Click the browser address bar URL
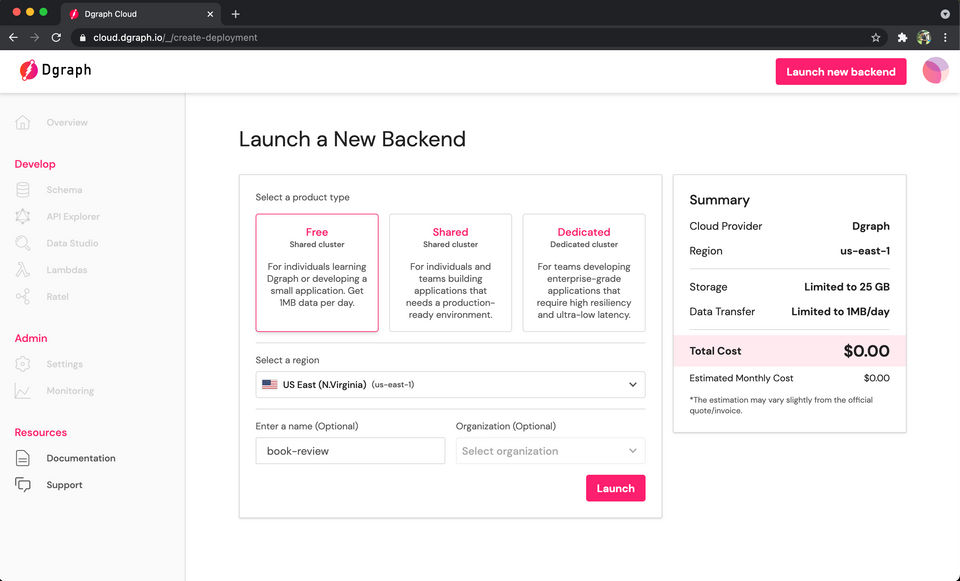This screenshot has width=960, height=581. click(175, 37)
